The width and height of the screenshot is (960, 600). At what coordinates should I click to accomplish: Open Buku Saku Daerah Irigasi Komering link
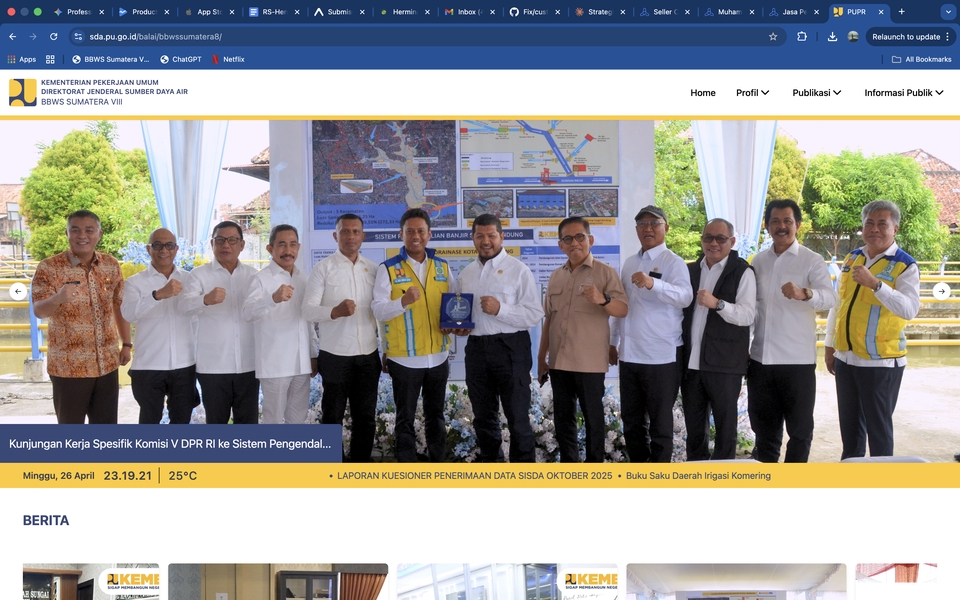click(698, 476)
